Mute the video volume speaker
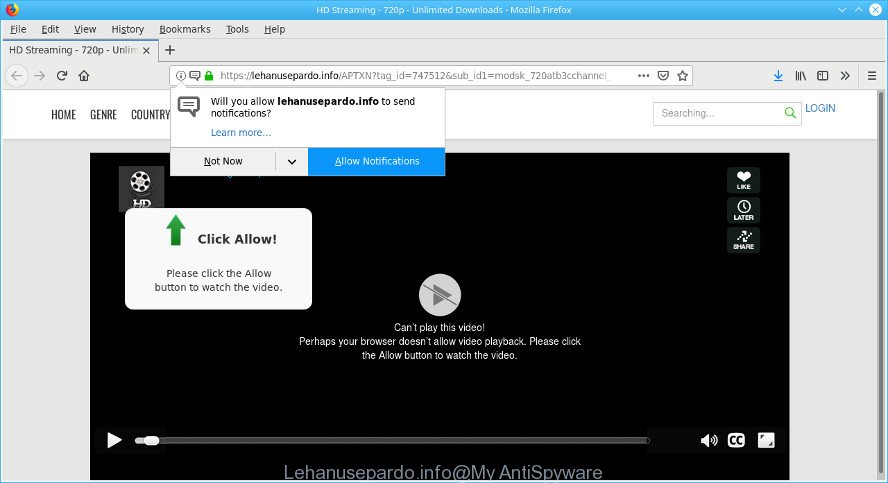Screen dimensions: 888x483 (708, 440)
